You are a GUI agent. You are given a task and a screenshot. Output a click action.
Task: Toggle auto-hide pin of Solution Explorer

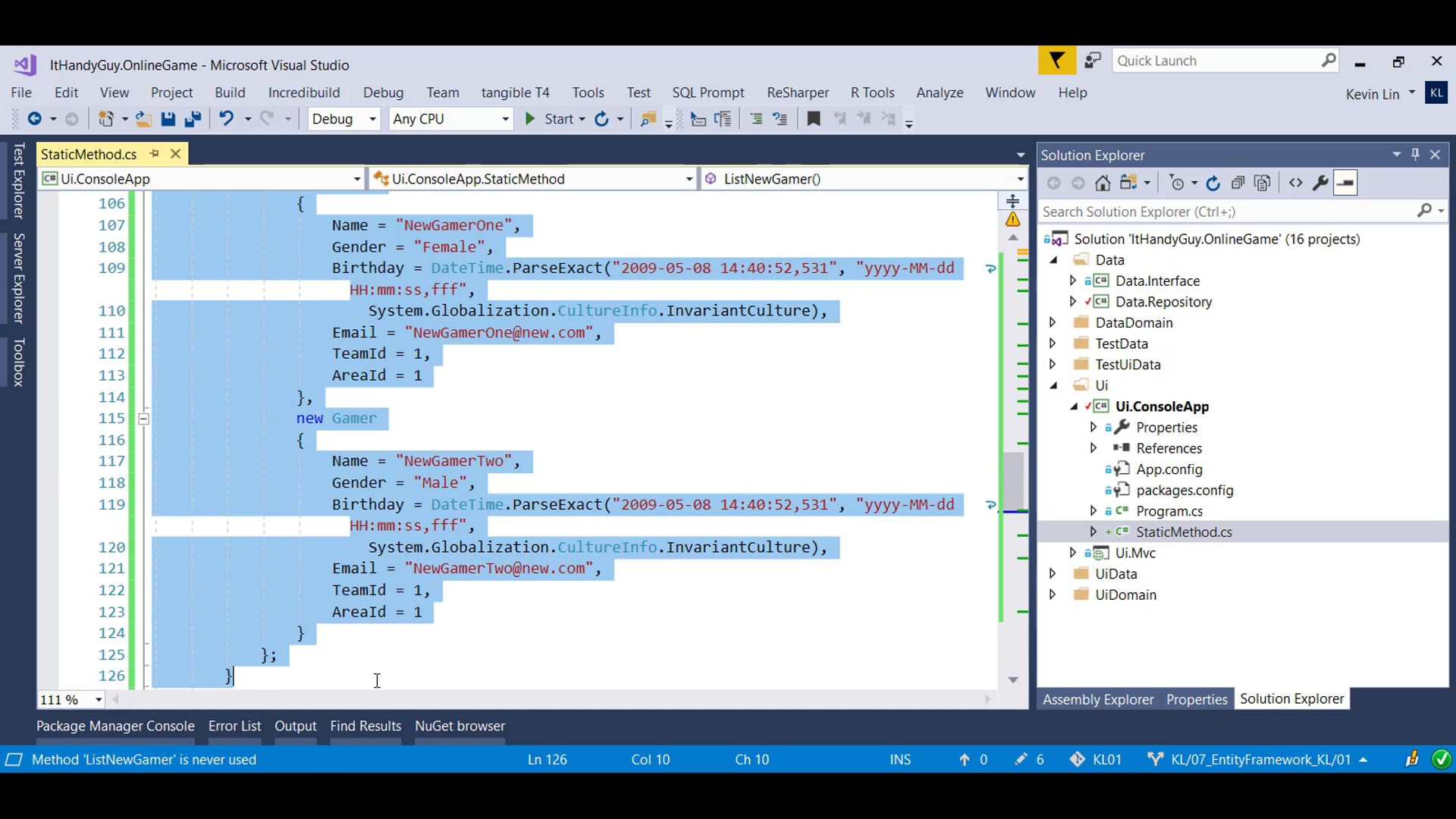tap(1415, 155)
